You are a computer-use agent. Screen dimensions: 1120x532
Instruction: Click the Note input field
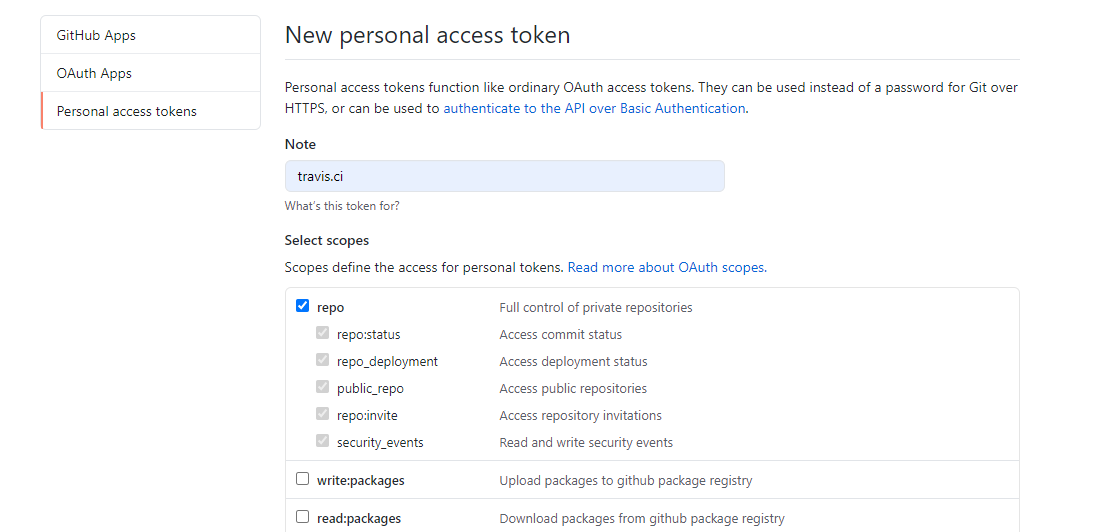pyautogui.click(x=504, y=176)
